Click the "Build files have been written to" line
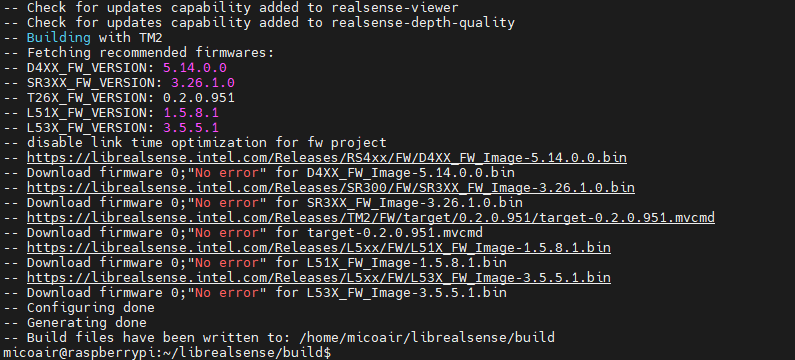The height and width of the screenshot is (360, 795). 278,338
